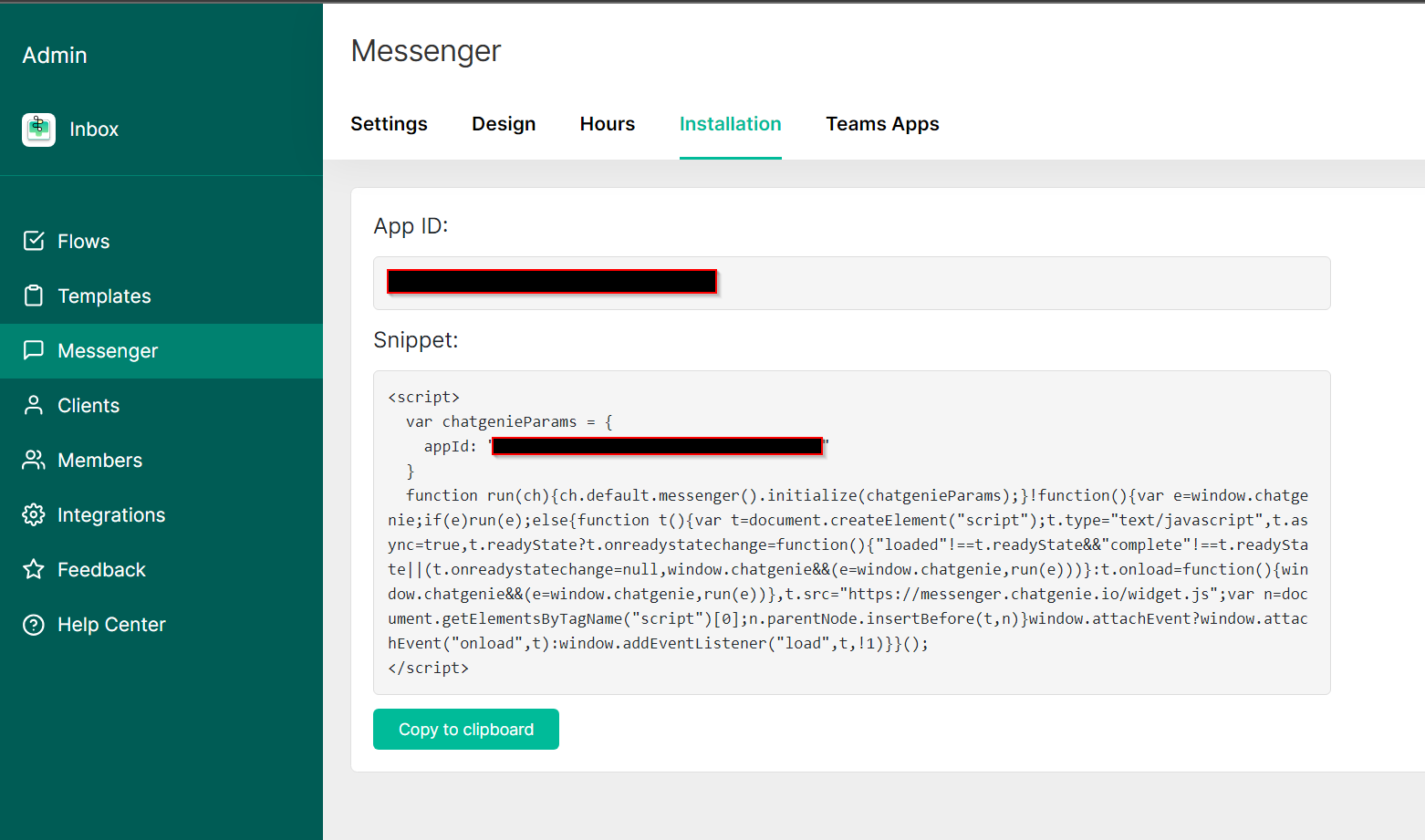Click the Copy to clipboard button
The width and height of the screenshot is (1425, 840).
coord(465,729)
